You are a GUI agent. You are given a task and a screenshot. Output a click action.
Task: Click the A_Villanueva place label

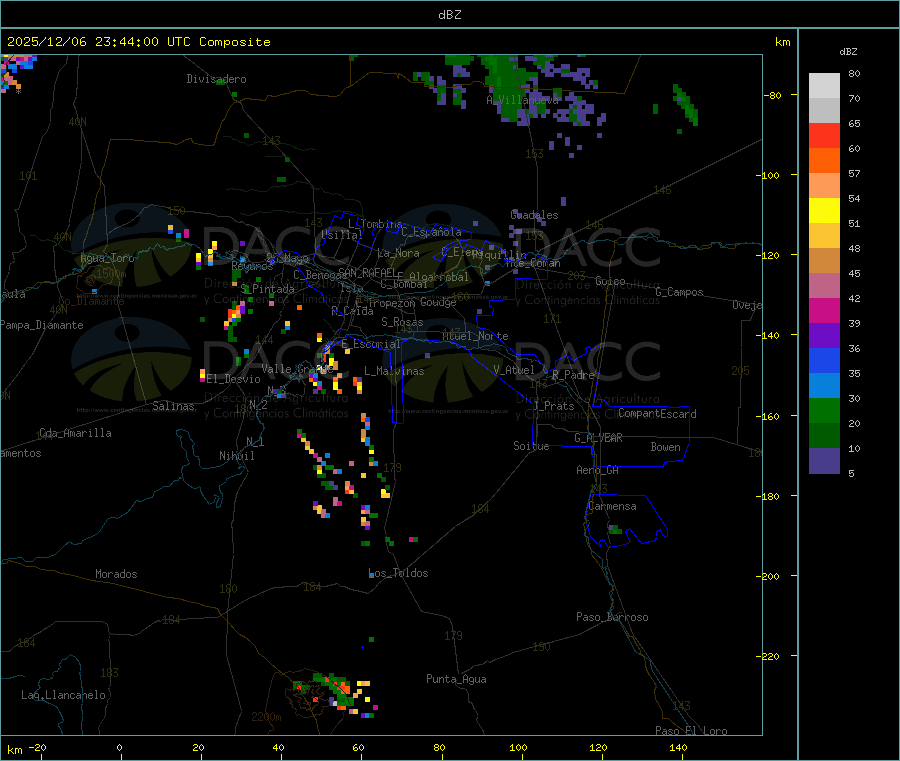522,100
